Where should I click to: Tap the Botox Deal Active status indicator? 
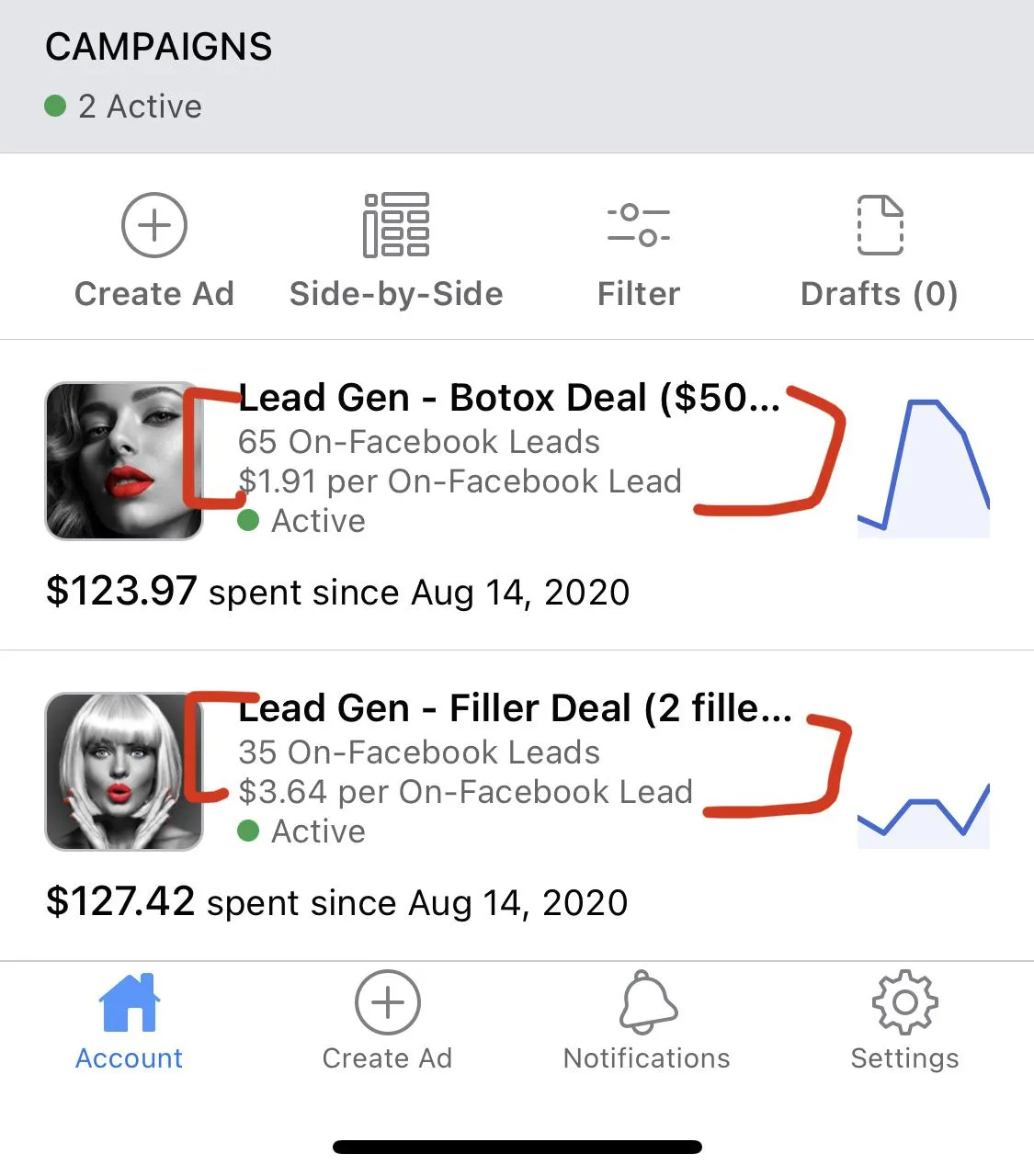tap(301, 521)
